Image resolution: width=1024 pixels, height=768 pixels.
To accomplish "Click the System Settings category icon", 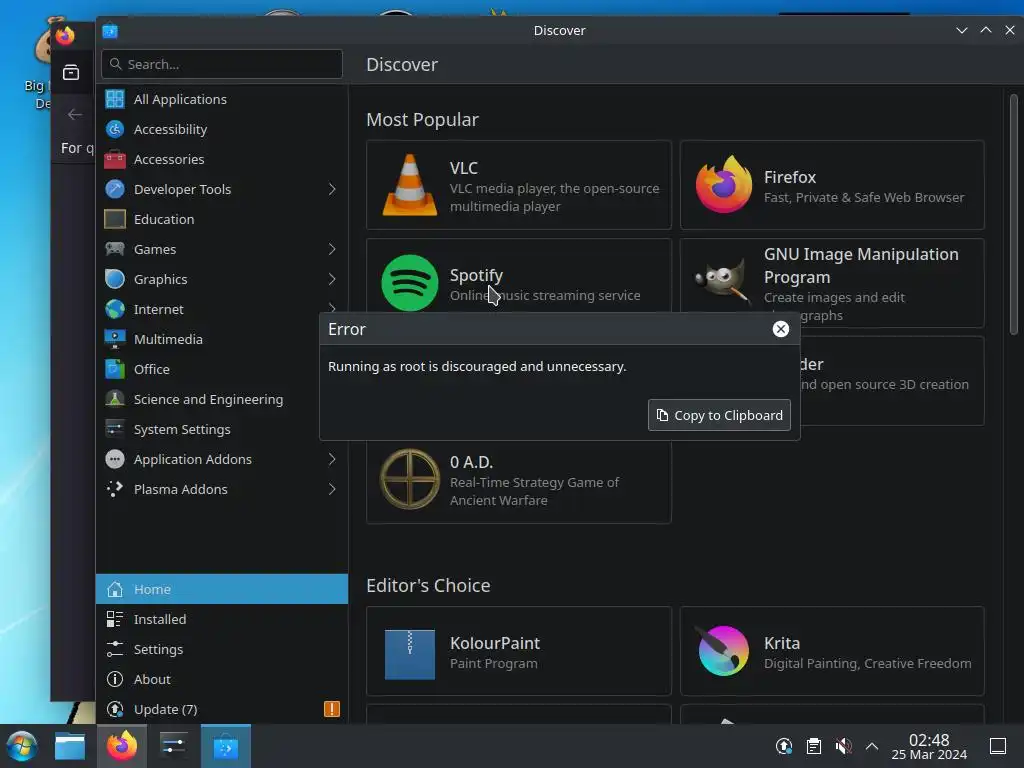I will point(115,429).
